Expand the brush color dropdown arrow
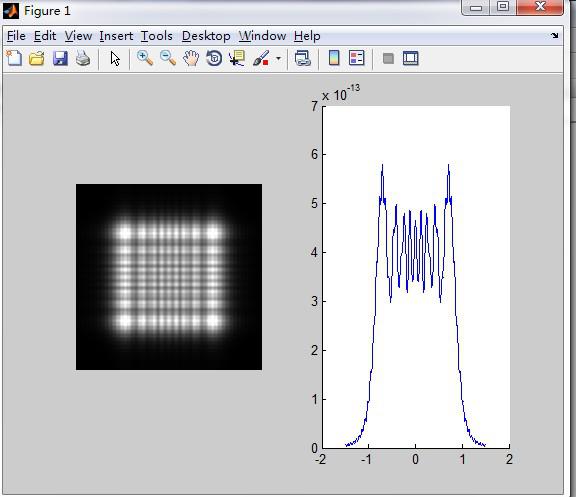 pos(278,58)
